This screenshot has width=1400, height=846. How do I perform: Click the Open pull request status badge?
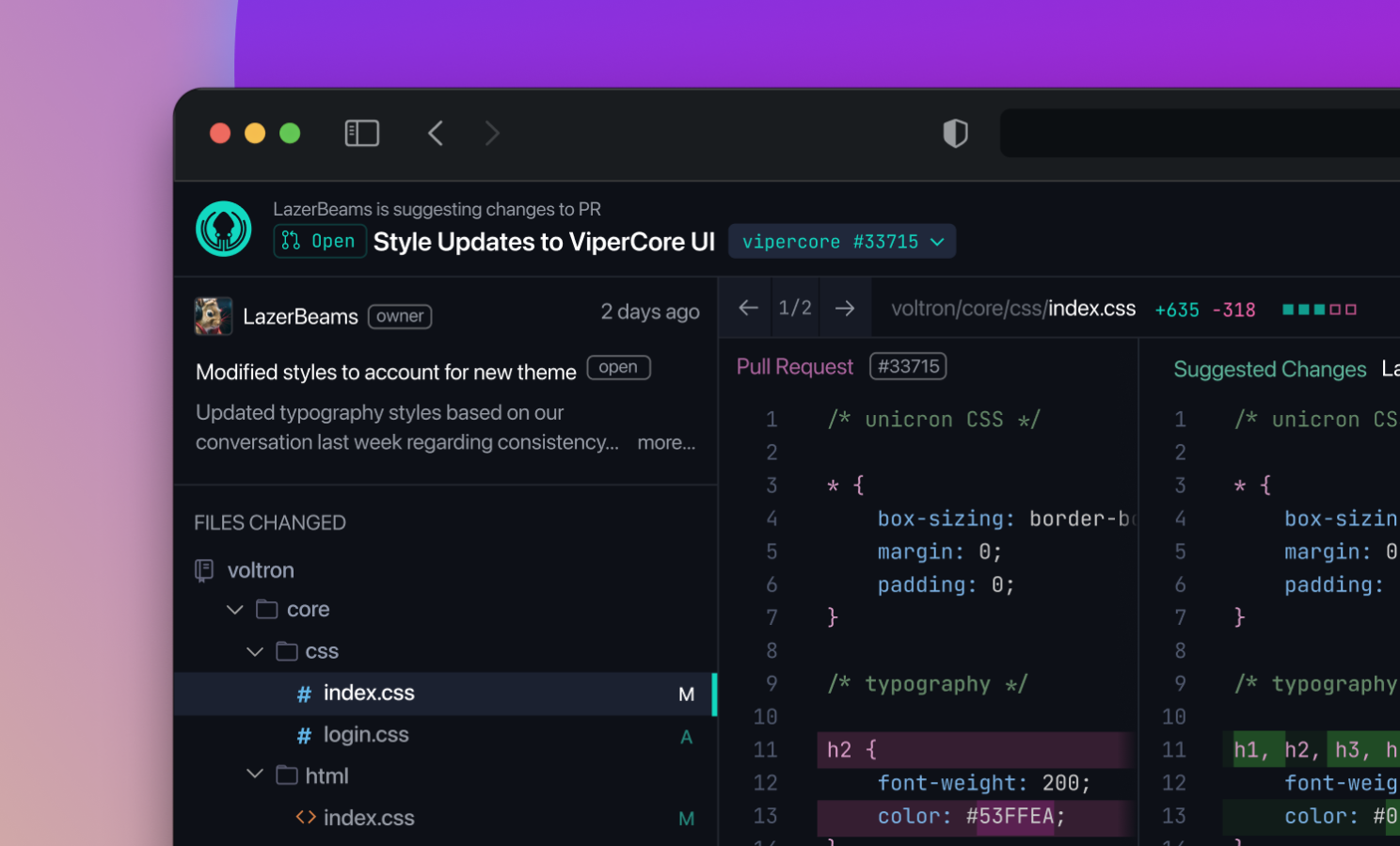pos(320,241)
